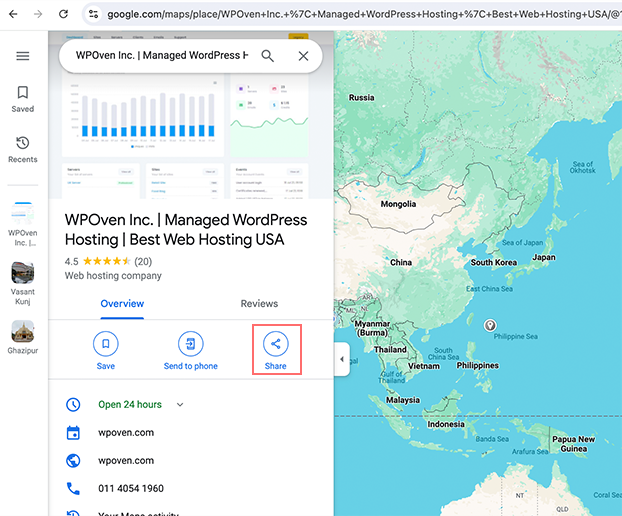Click the google.com/maps URL address bar
This screenshot has width=622, height=516.
[x=363, y=14]
